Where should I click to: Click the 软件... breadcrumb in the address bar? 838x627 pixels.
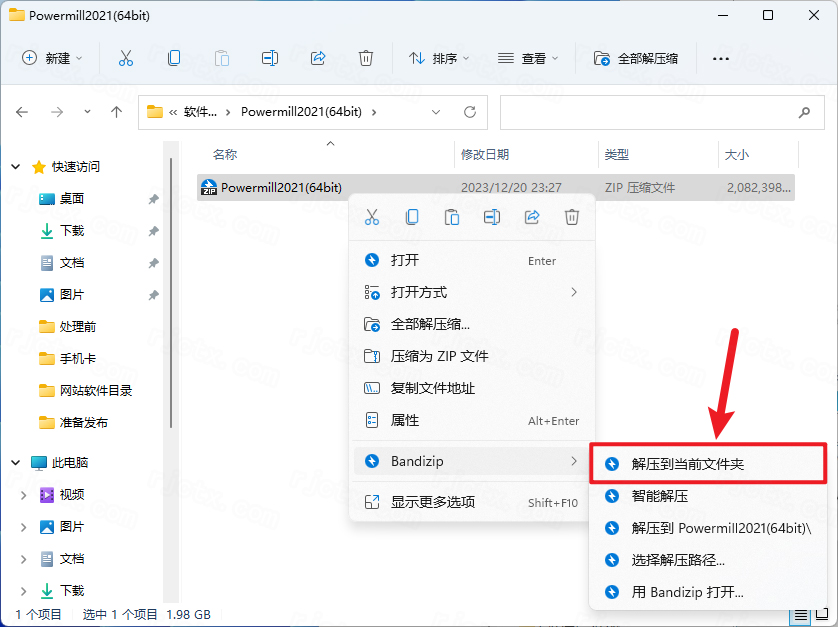click(x=200, y=112)
